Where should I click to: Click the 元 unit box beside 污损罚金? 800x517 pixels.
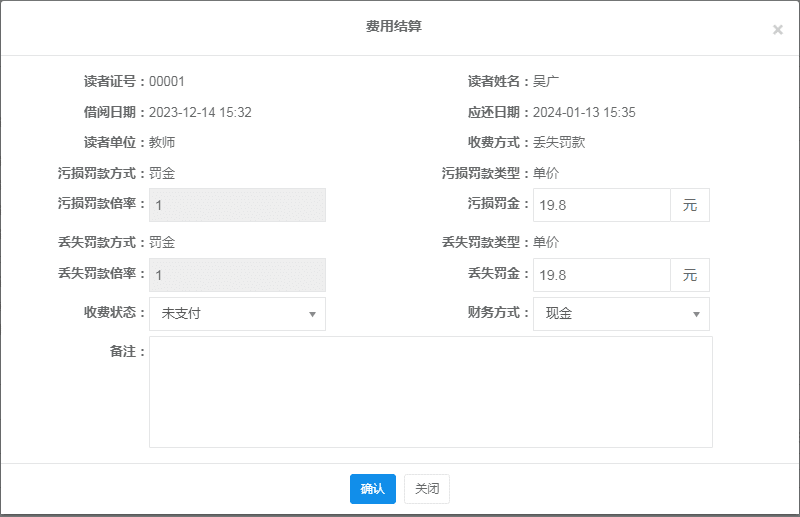coord(689,205)
